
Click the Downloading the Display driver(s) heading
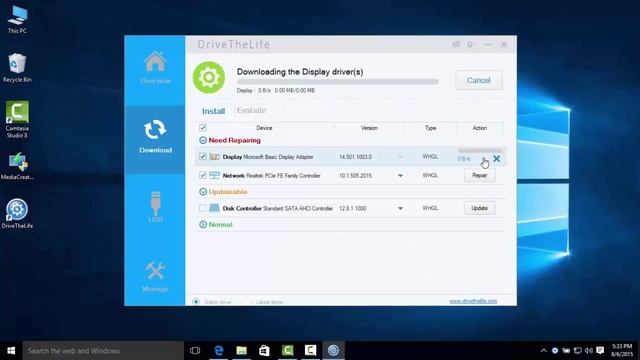click(300, 72)
